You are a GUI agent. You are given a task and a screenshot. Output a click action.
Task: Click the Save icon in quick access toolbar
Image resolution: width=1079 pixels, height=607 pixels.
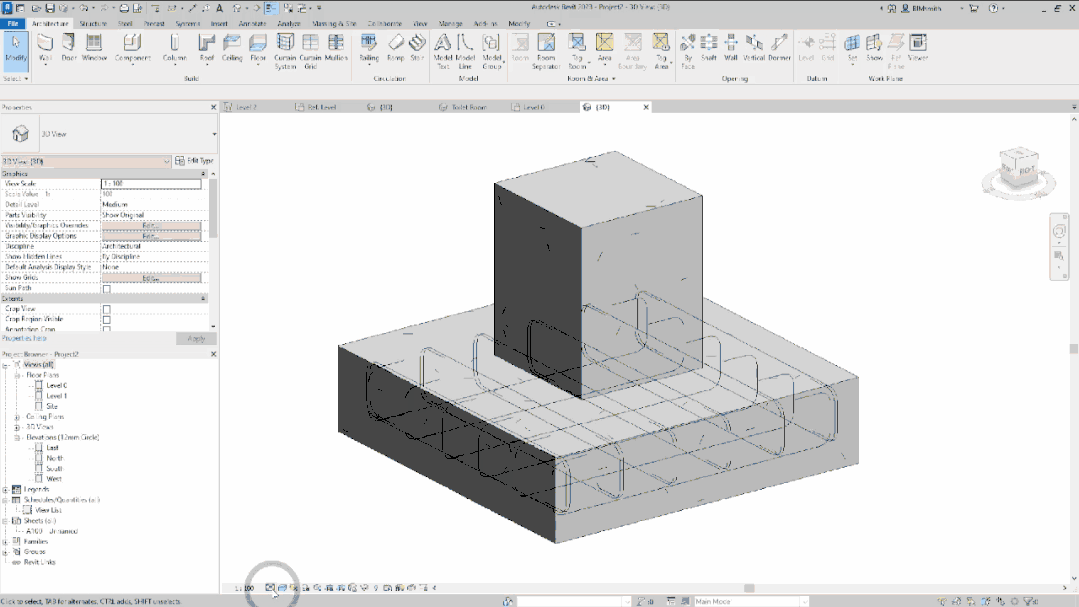tap(50, 8)
